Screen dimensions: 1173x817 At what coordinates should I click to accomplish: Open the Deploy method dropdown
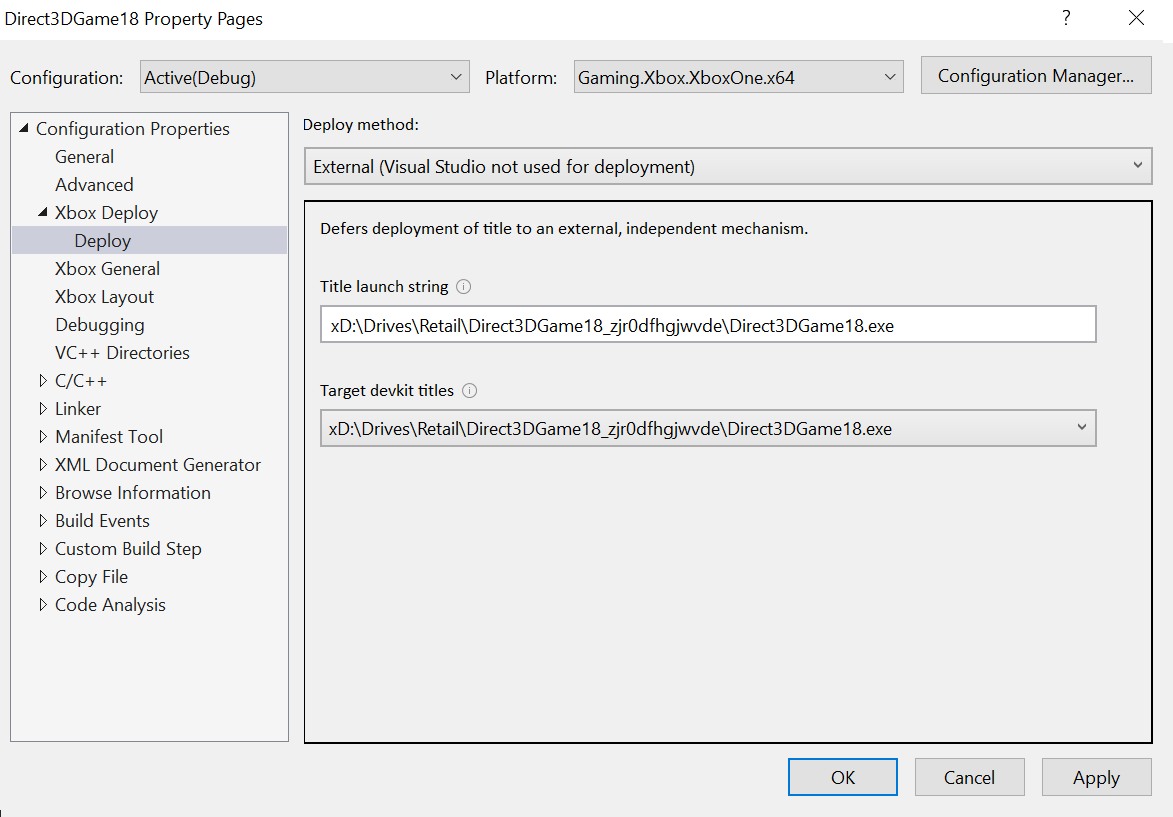(x=728, y=166)
